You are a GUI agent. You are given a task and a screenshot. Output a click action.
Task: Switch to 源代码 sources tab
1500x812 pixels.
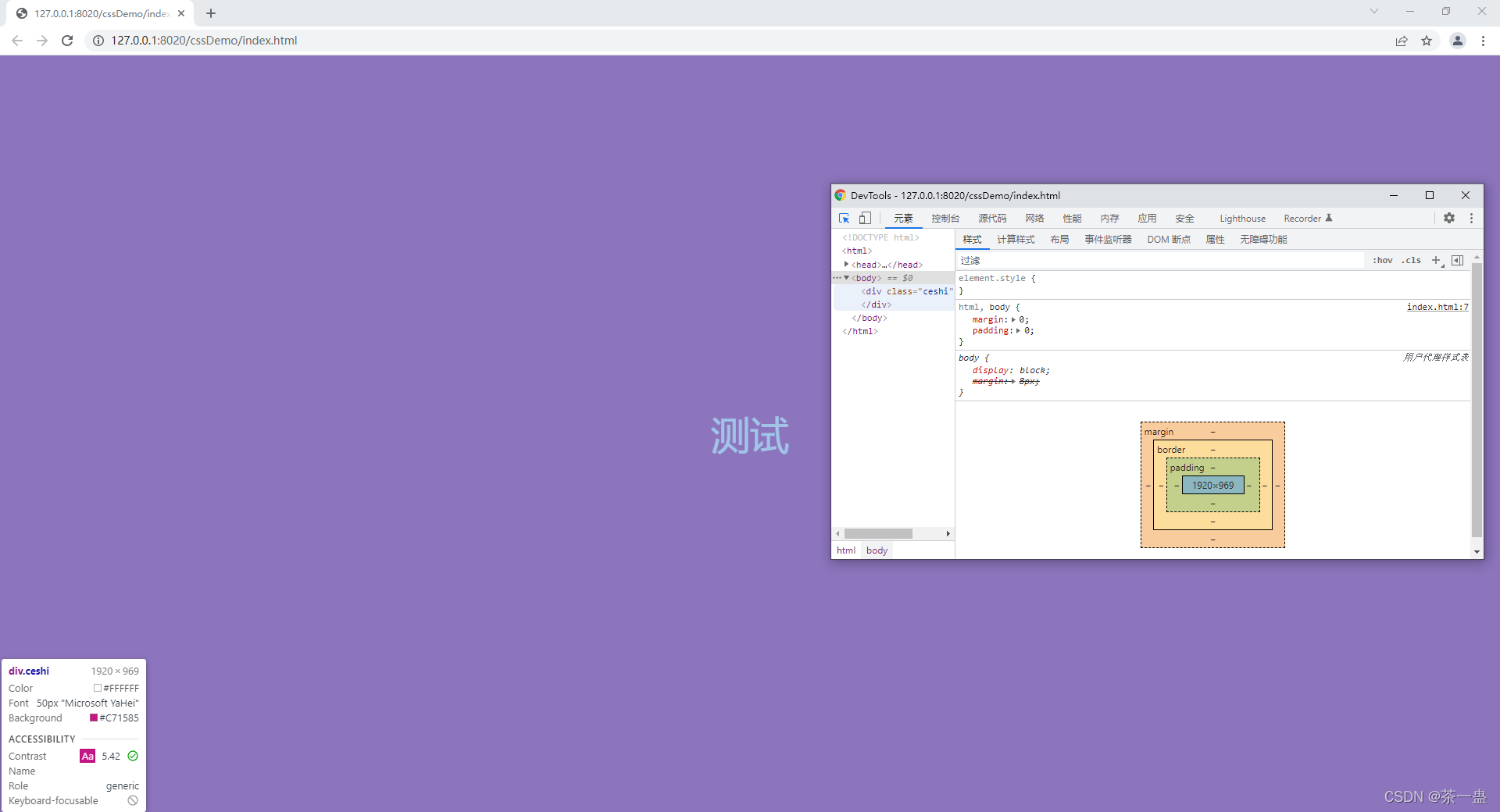point(992,219)
